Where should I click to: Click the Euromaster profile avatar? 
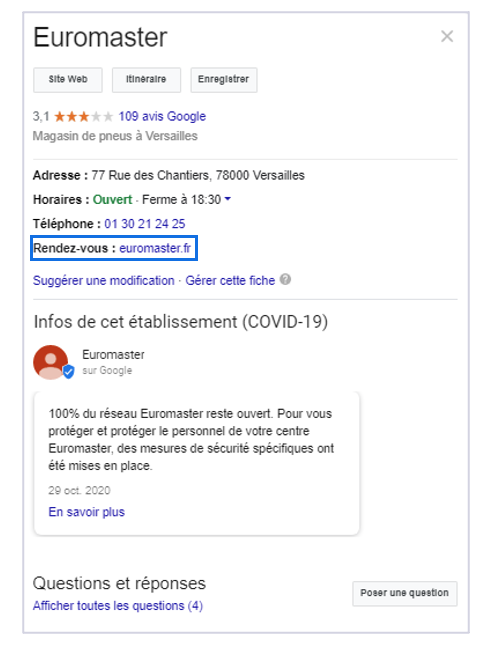[51, 362]
